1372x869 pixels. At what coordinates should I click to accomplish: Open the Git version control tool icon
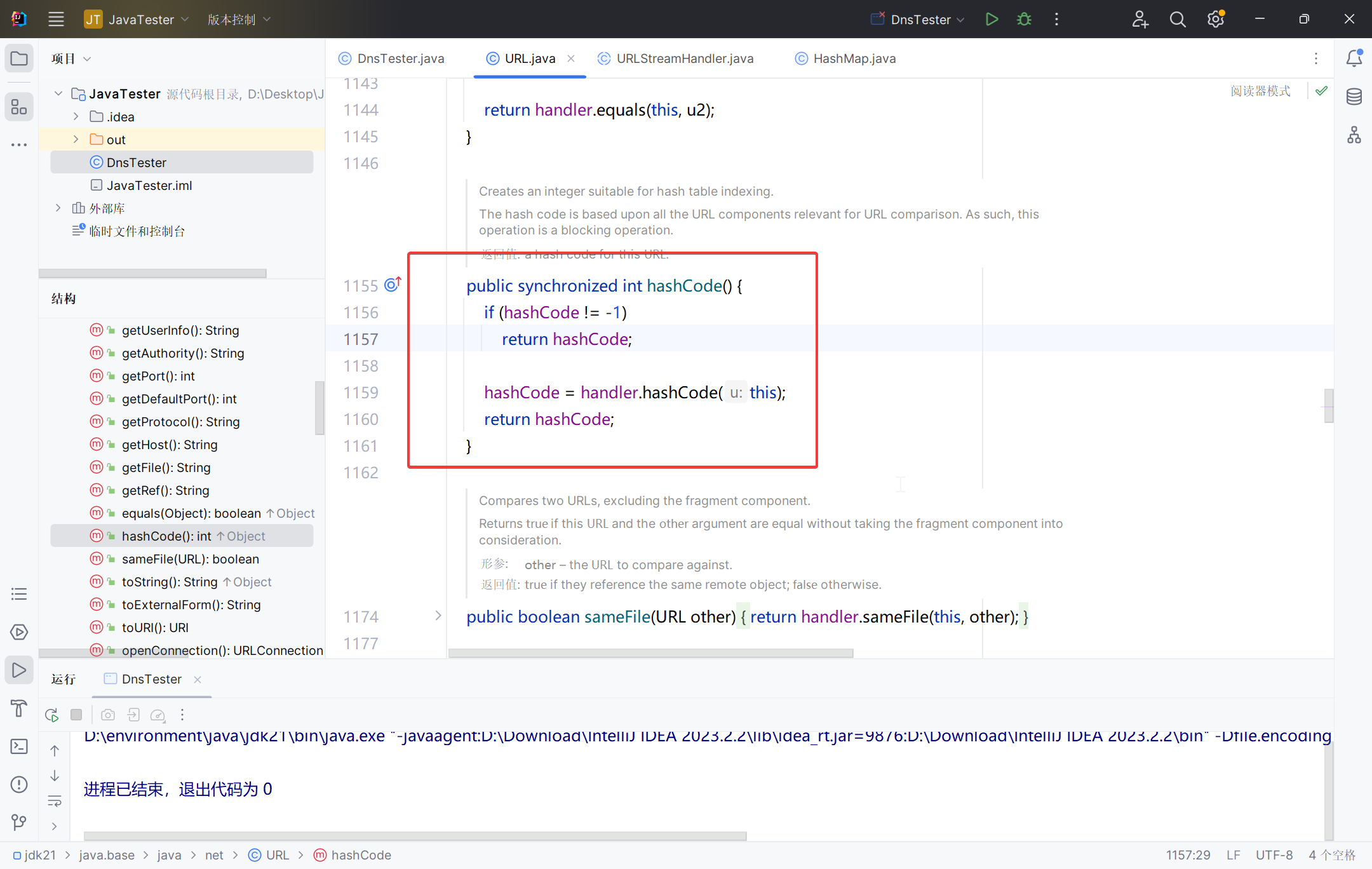[x=19, y=823]
